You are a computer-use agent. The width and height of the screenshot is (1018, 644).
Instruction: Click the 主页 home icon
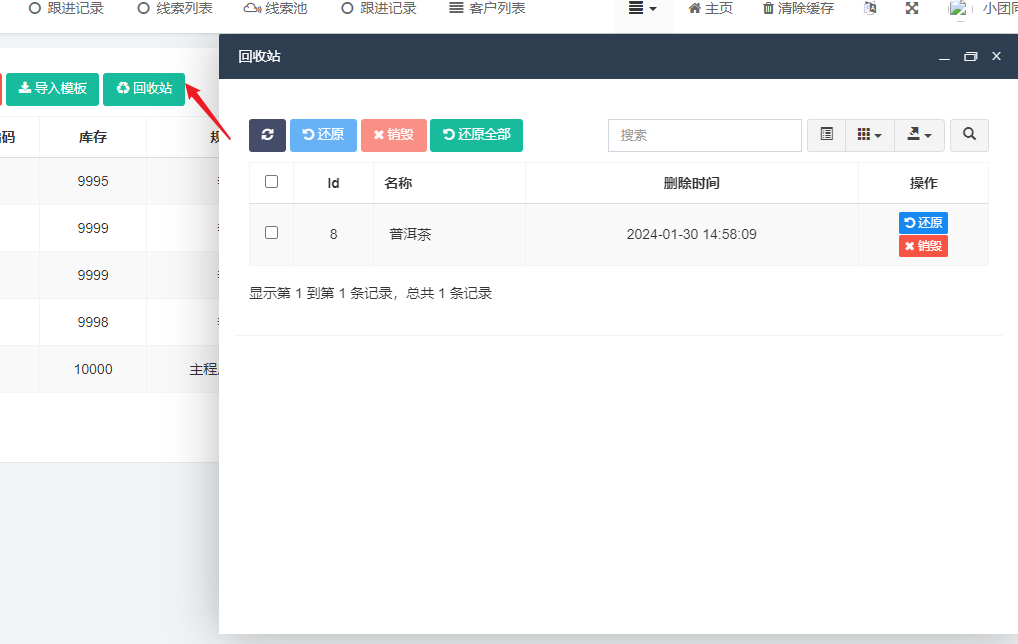pyautogui.click(x=710, y=8)
